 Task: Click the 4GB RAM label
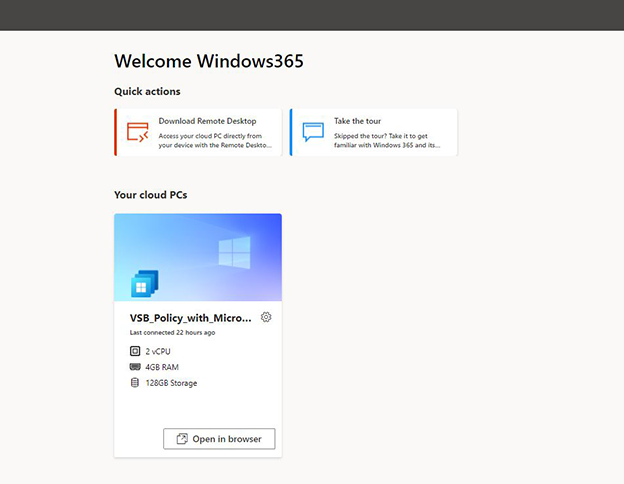pyautogui.click(x=162, y=367)
